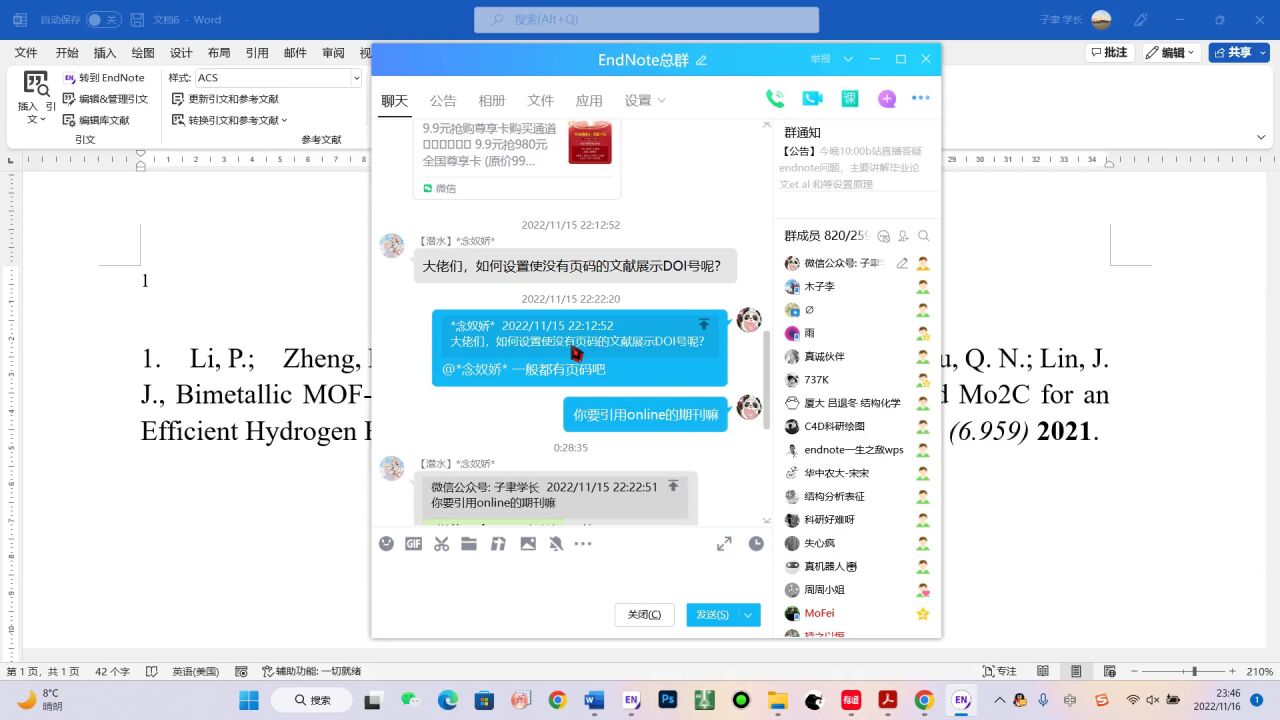Click 更新引文和参考文献 in Word ribbon
Viewport: 1280px width, 720px height.
tap(225, 99)
